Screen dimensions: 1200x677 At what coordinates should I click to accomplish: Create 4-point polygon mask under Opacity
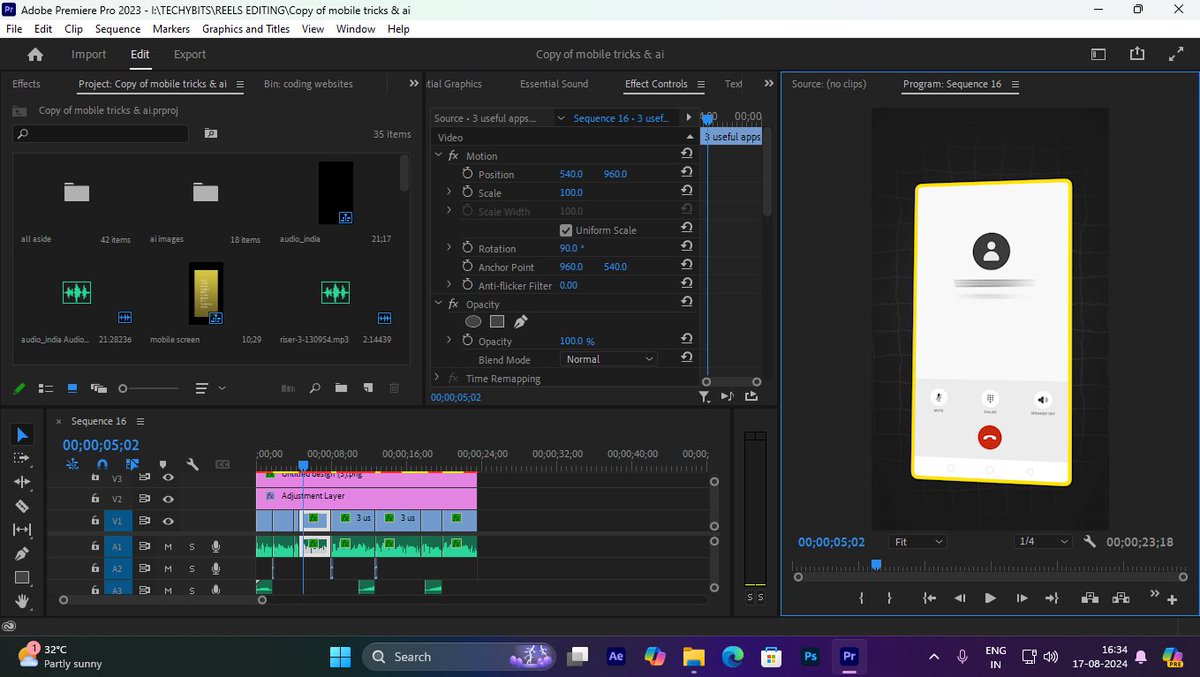point(497,322)
